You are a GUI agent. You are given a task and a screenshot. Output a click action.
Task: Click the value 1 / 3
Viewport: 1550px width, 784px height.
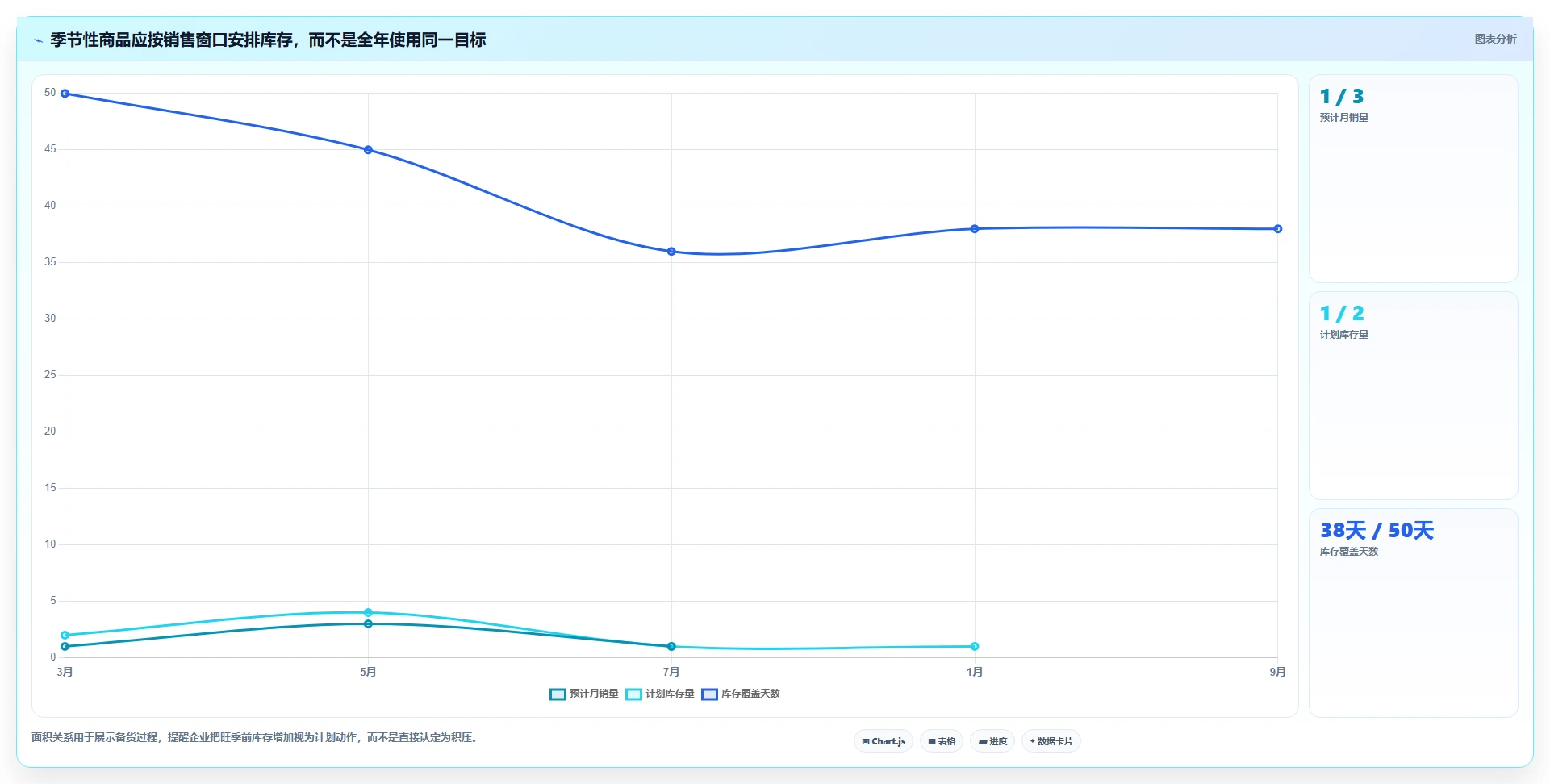[1342, 97]
